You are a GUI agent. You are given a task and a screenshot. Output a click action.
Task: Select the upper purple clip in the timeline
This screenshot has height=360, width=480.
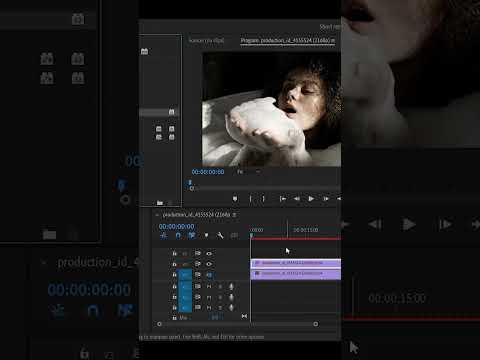pyautogui.click(x=296, y=263)
